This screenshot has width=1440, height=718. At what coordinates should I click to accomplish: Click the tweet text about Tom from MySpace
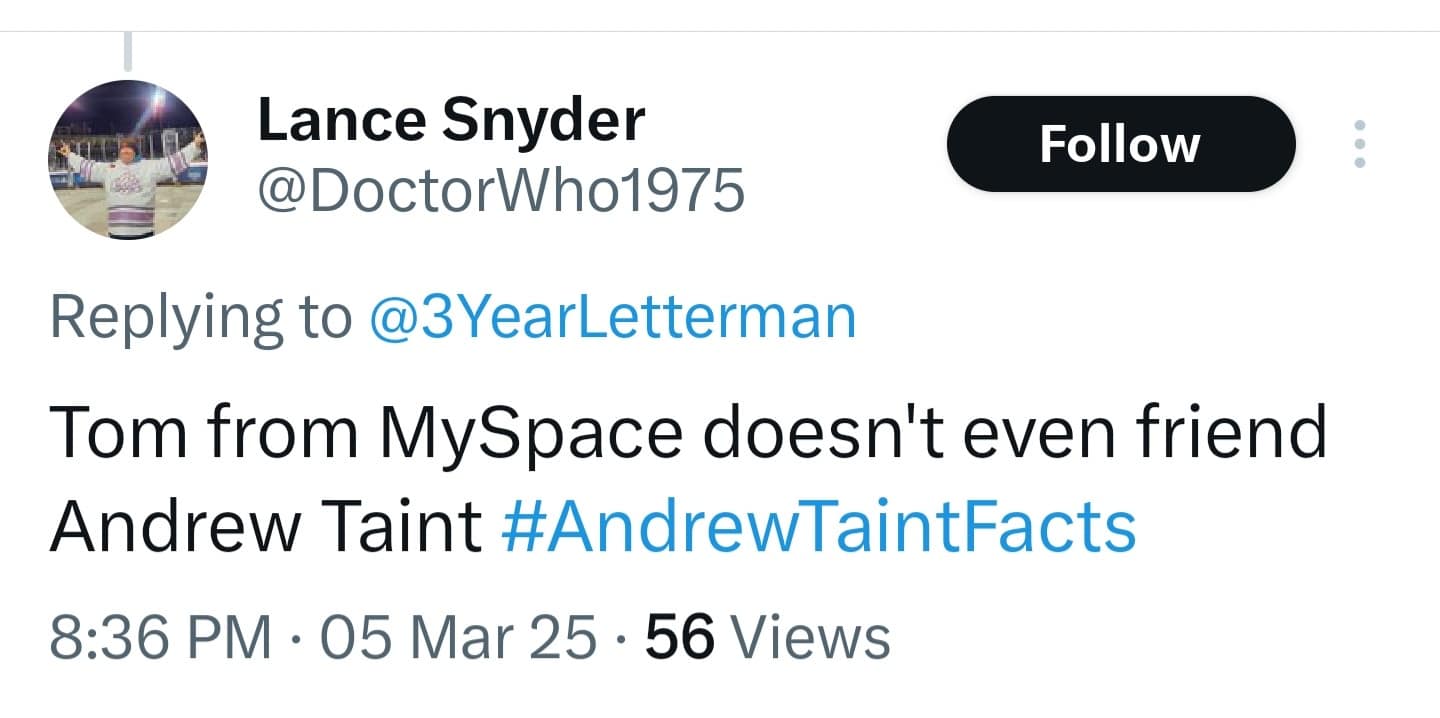tap(688, 432)
